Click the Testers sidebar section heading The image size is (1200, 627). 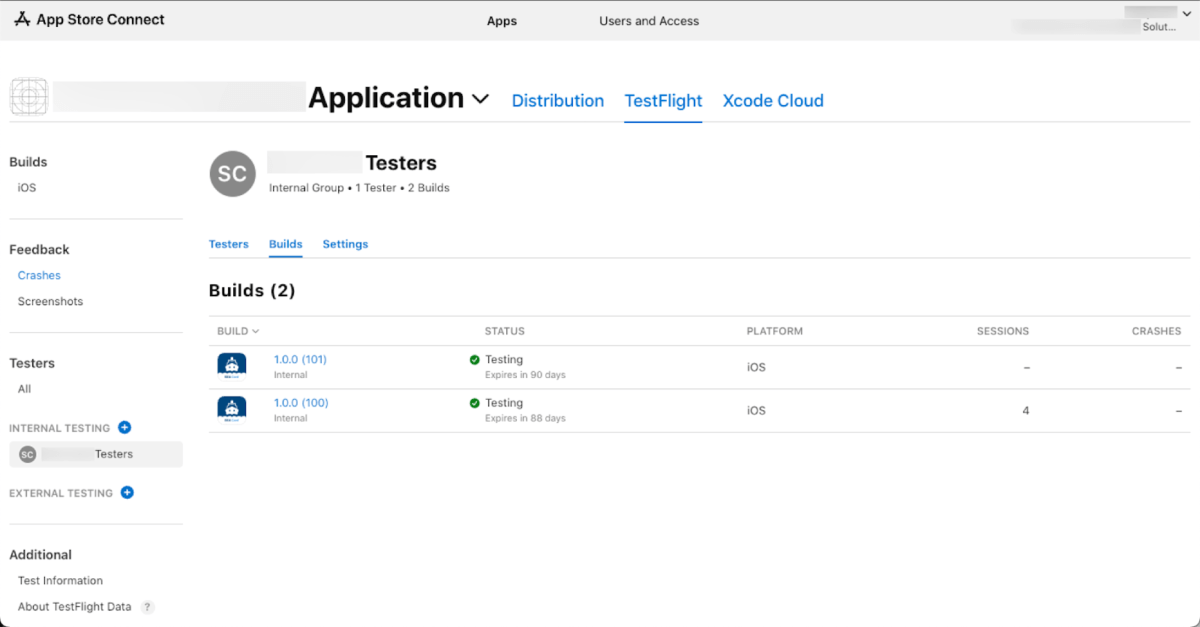(32, 363)
